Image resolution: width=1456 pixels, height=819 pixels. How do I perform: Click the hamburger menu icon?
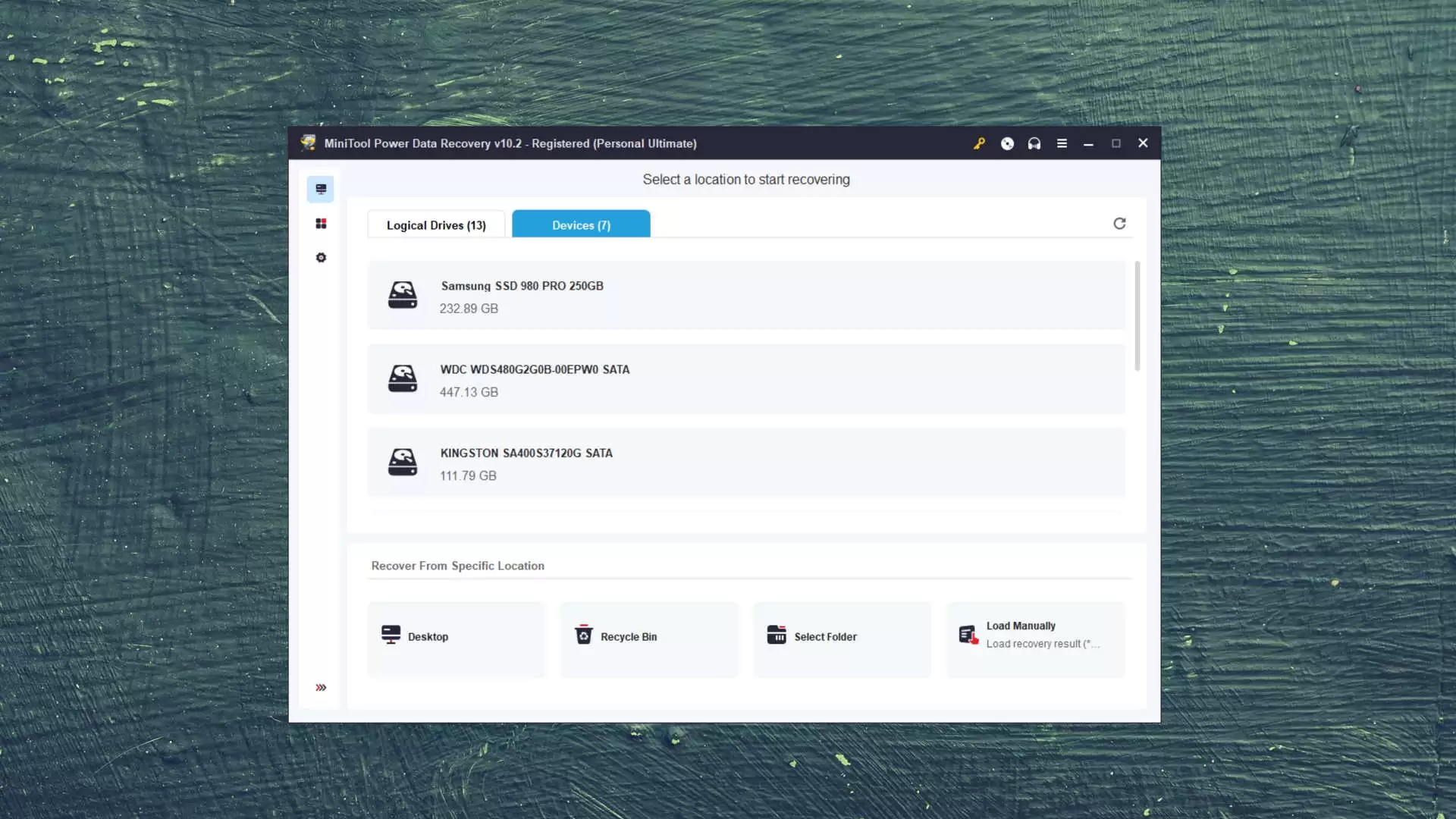click(1061, 143)
